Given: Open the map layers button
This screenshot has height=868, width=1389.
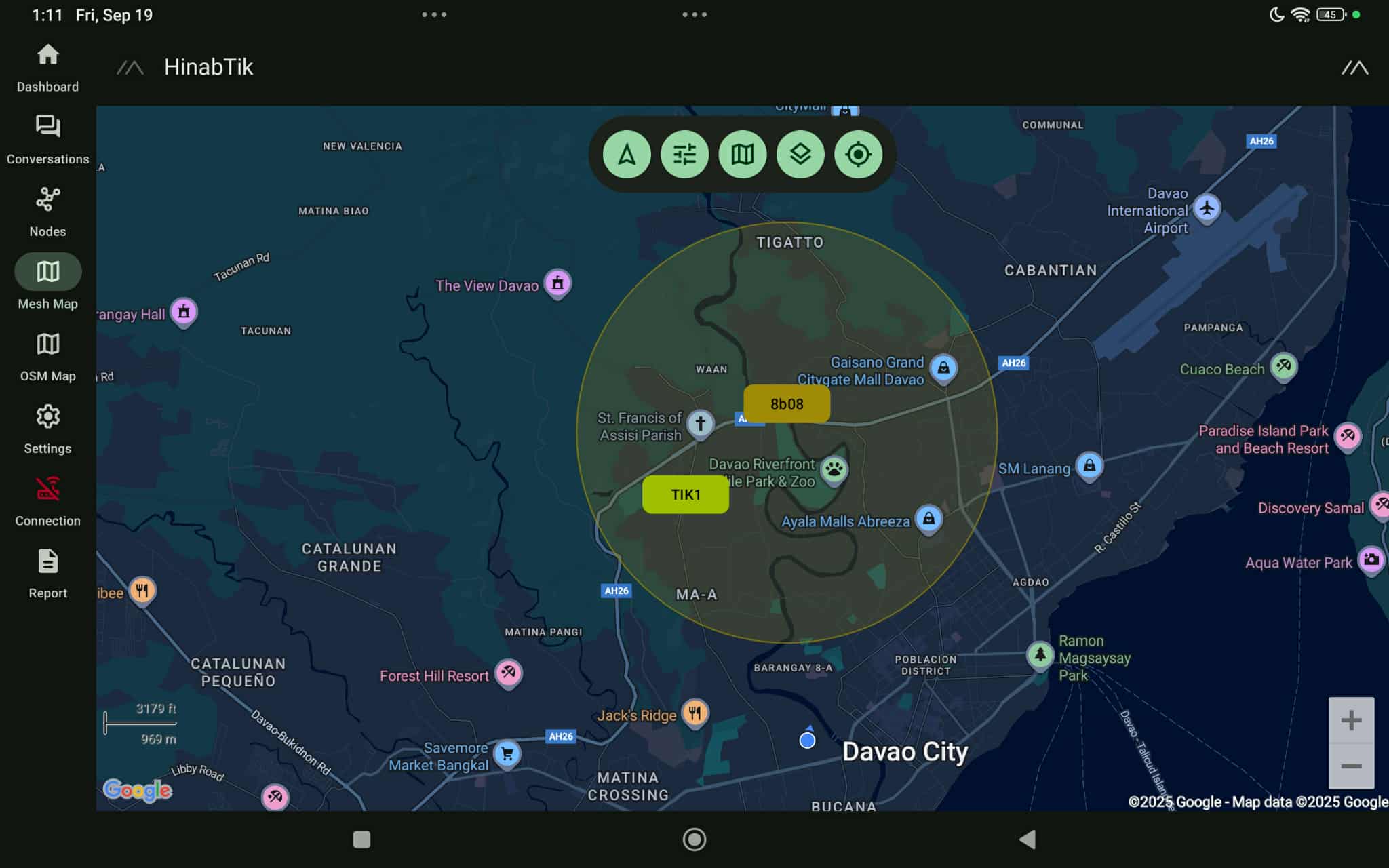Looking at the screenshot, I should point(800,155).
